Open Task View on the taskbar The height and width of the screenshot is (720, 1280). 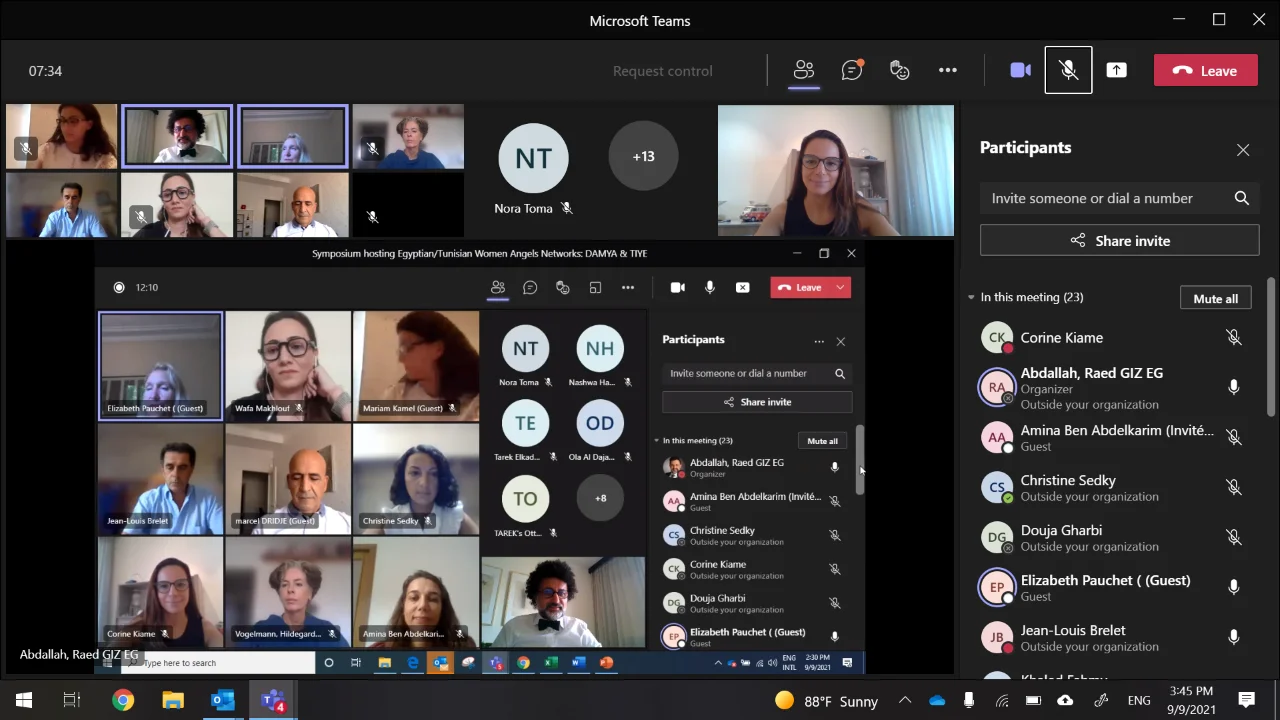(72, 700)
